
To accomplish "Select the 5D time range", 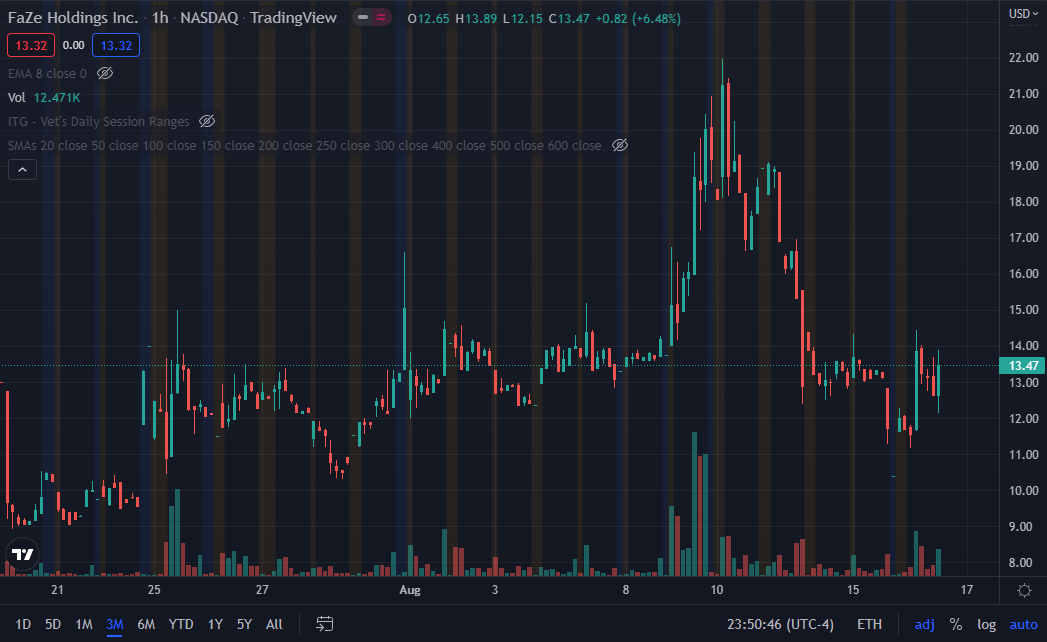I will click(53, 624).
